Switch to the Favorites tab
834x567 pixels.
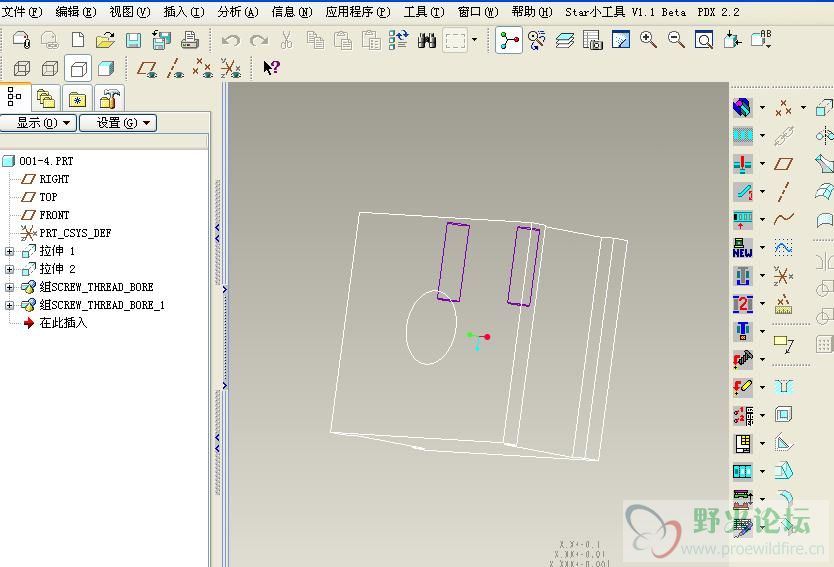pos(77,98)
